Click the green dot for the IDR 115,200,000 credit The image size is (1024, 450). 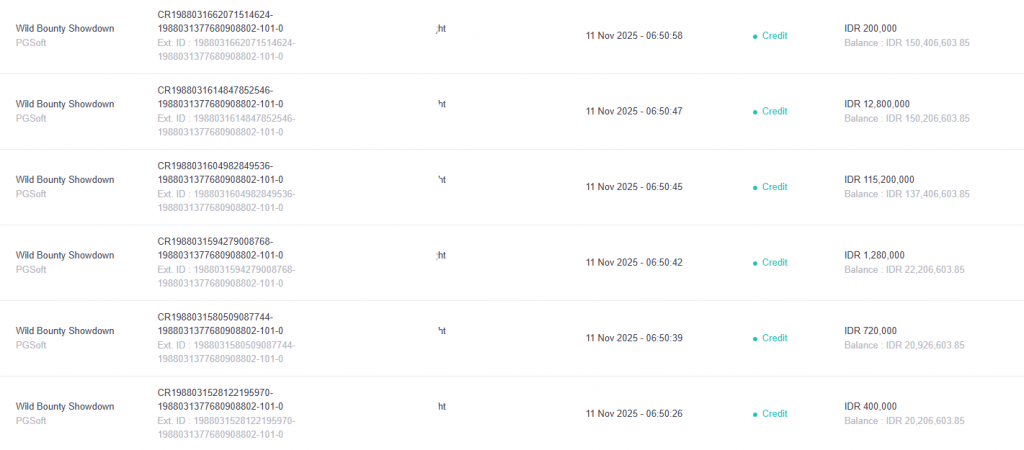755,187
